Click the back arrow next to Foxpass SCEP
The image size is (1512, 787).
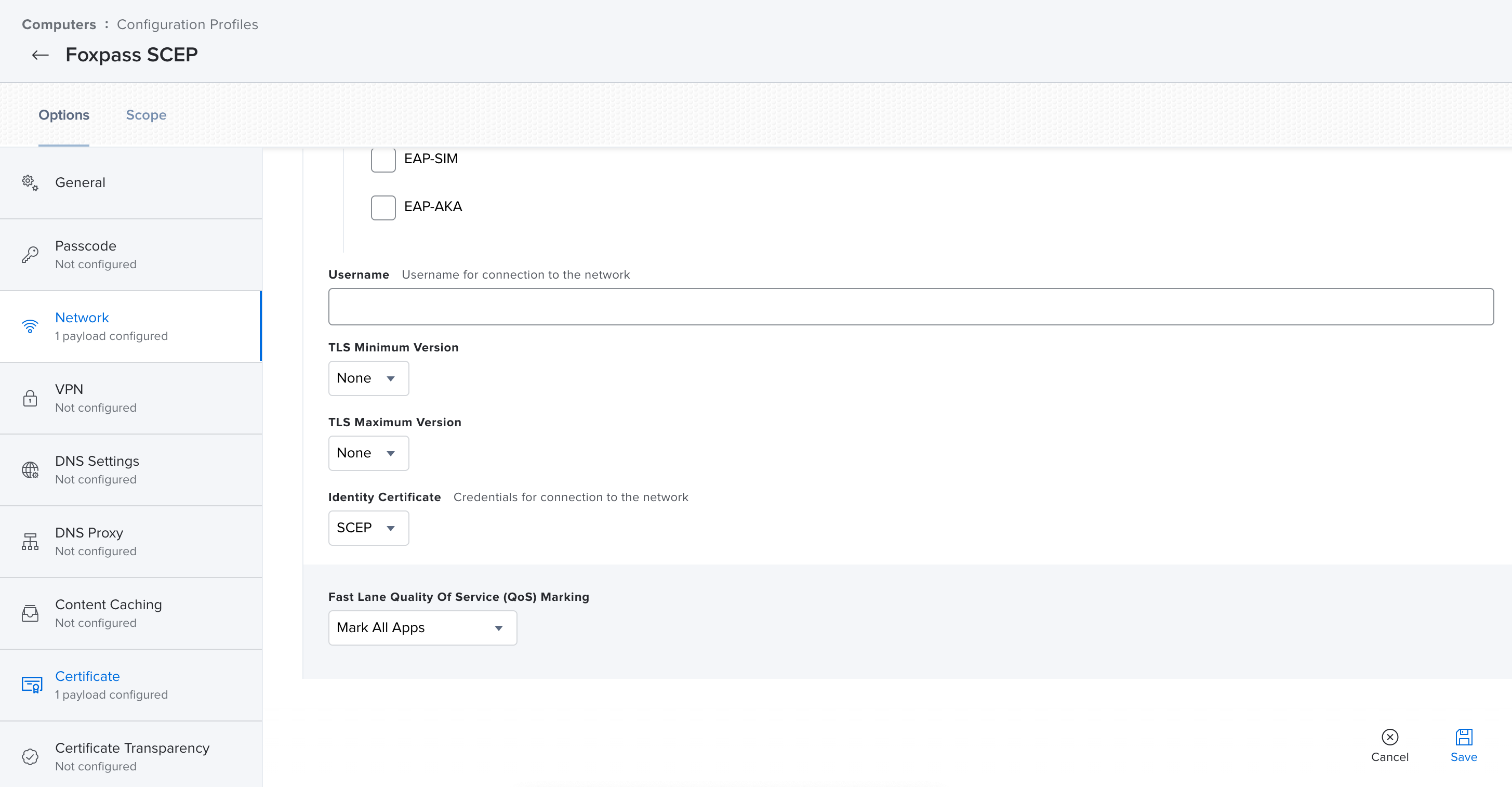pyautogui.click(x=40, y=55)
